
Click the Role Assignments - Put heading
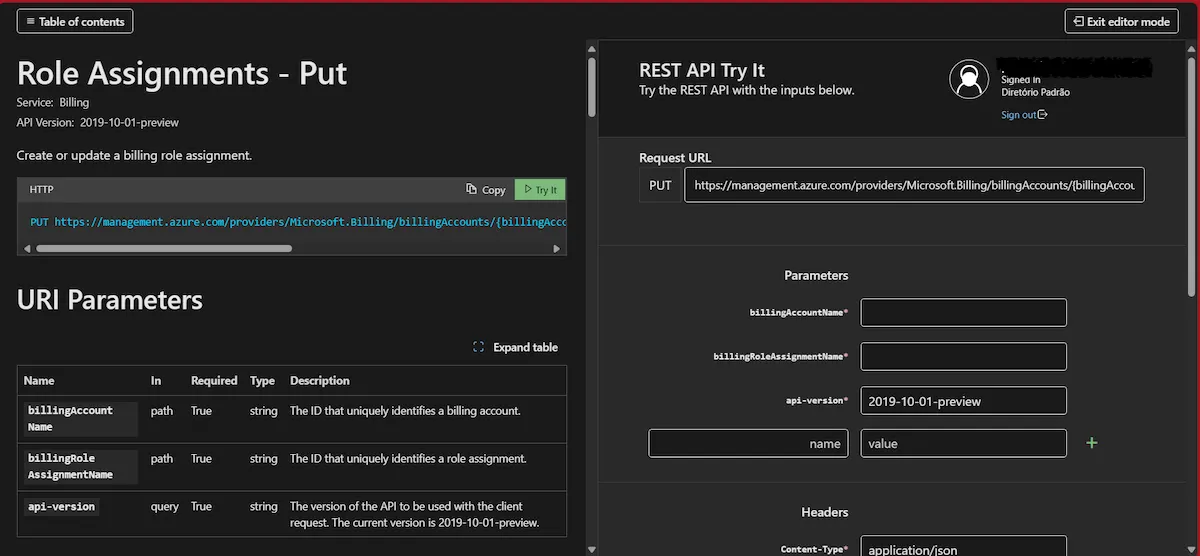[182, 73]
